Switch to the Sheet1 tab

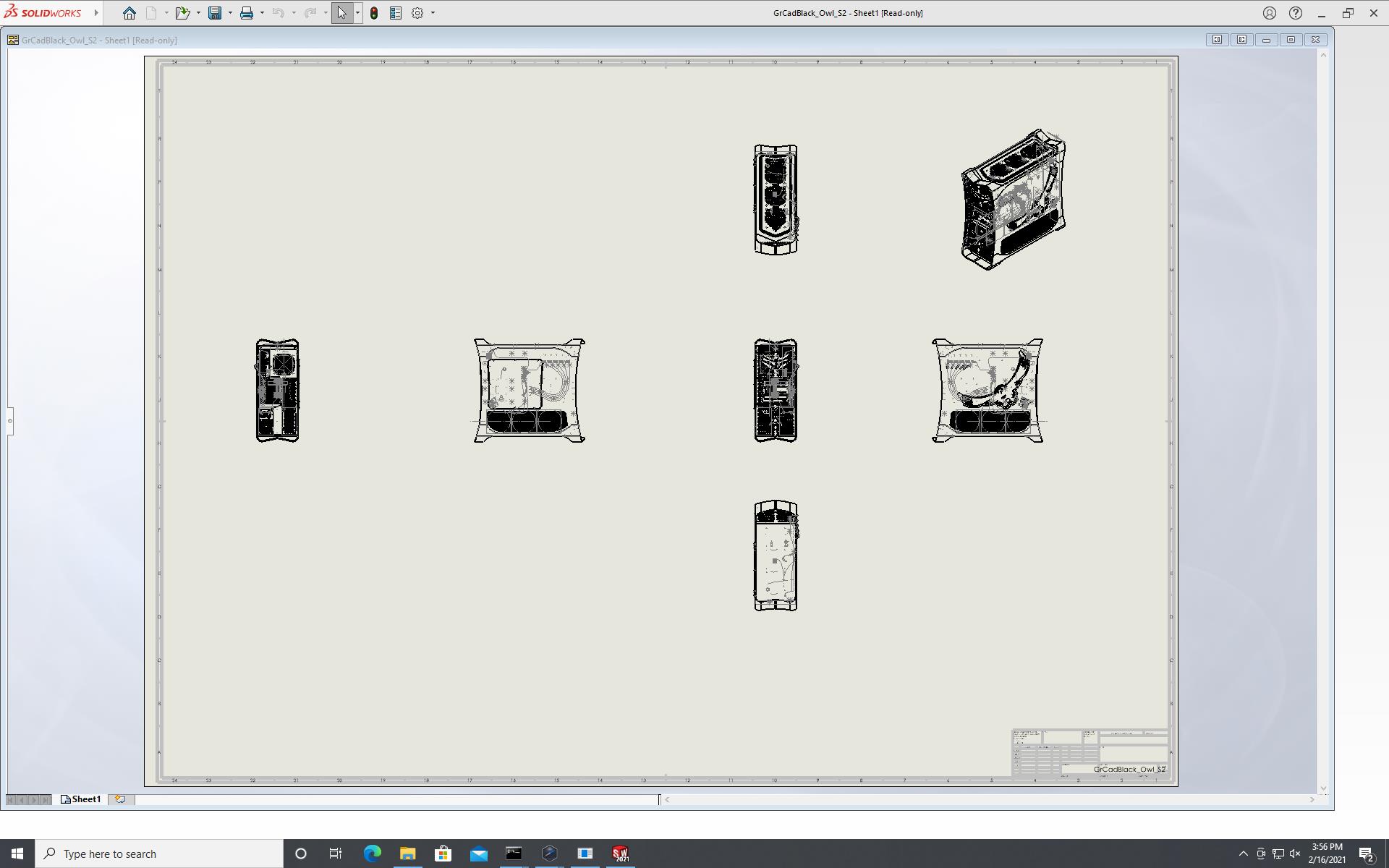pos(81,799)
